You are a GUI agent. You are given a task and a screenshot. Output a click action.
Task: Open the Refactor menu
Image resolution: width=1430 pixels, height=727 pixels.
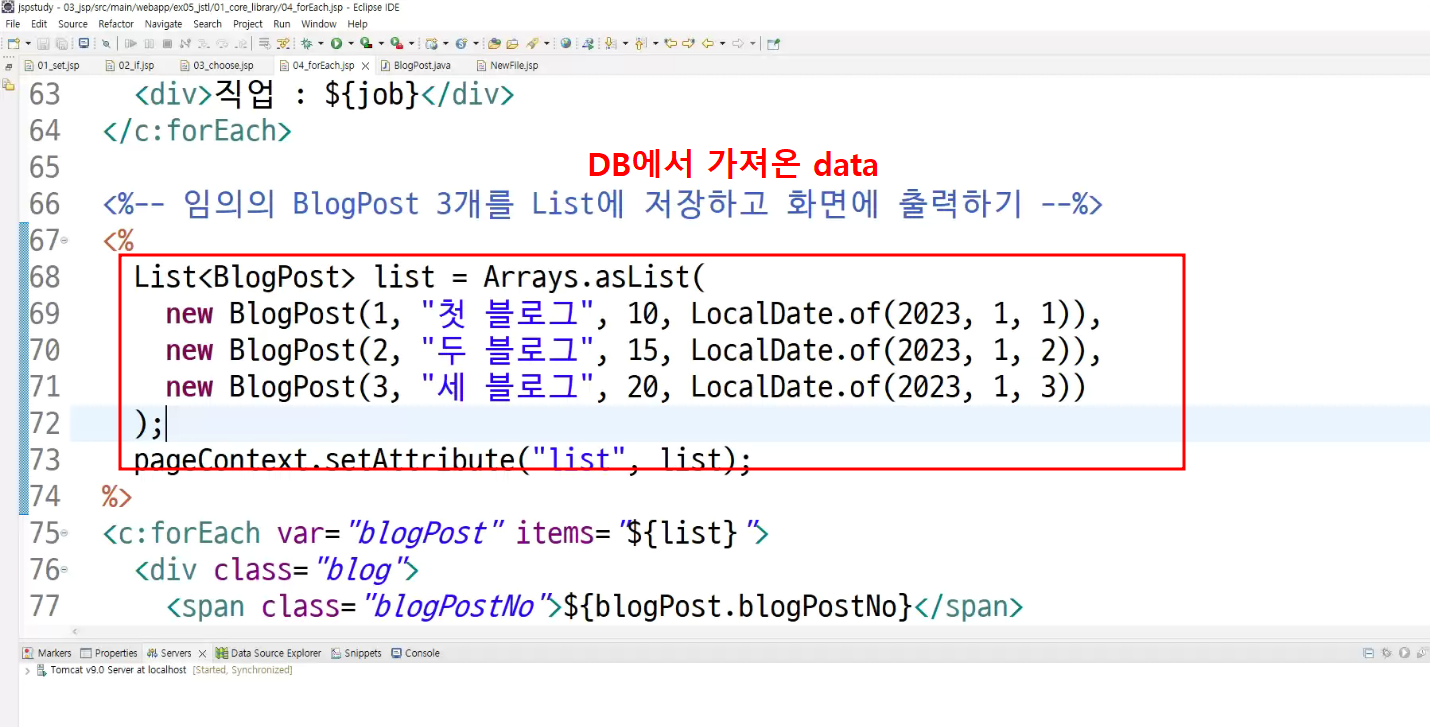coord(116,24)
